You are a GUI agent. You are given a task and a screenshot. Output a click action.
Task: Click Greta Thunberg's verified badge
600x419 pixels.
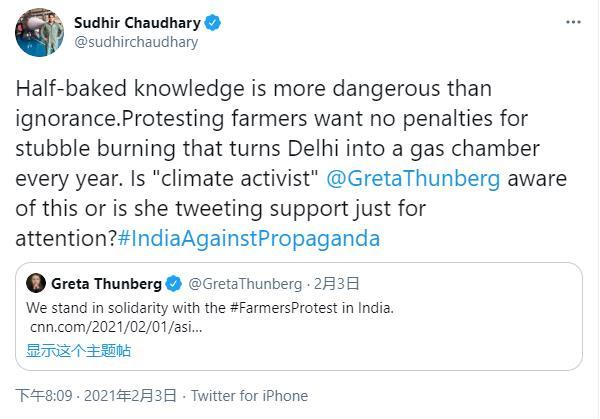point(173,284)
